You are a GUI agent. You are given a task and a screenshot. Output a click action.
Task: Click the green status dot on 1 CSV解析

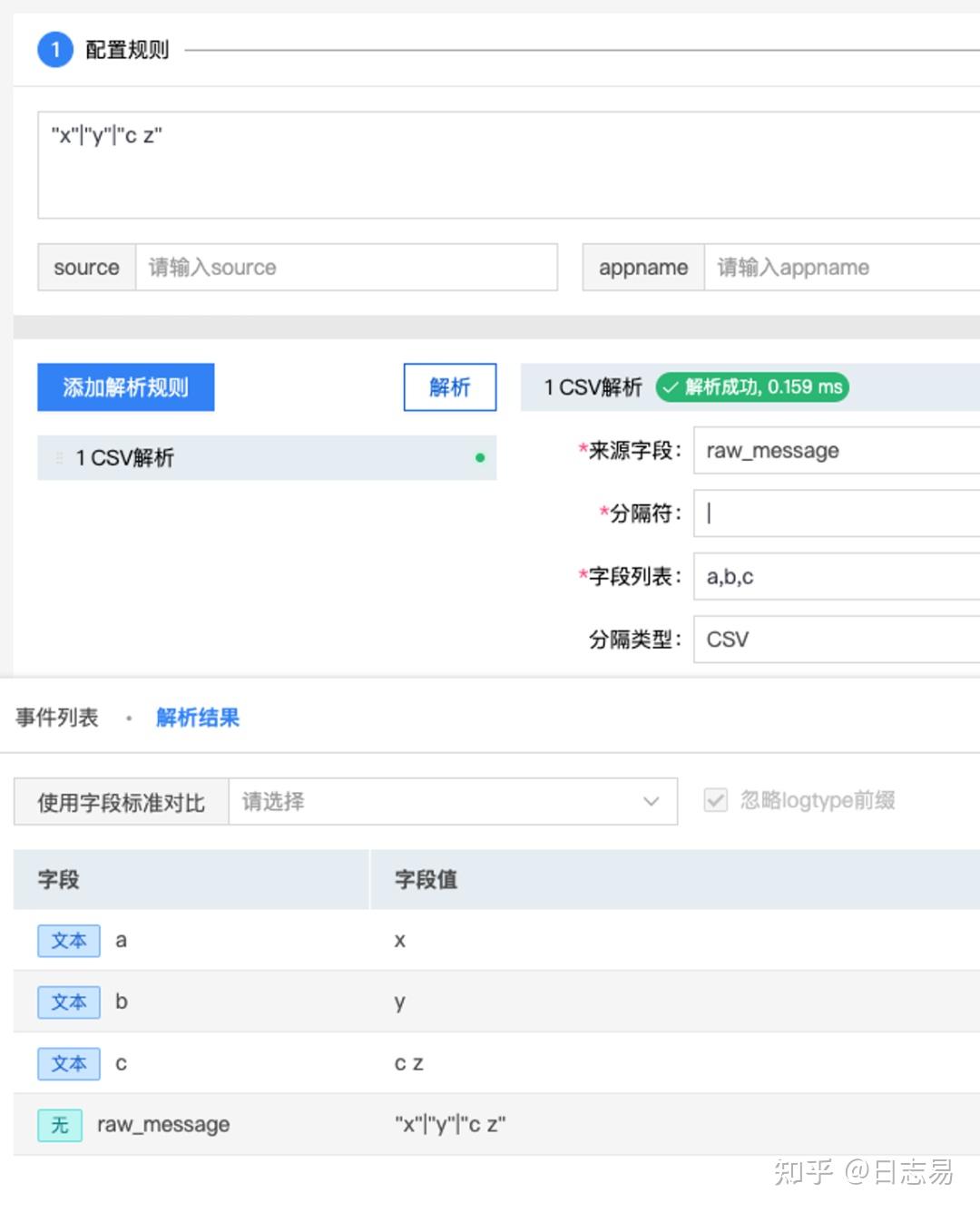click(x=481, y=458)
